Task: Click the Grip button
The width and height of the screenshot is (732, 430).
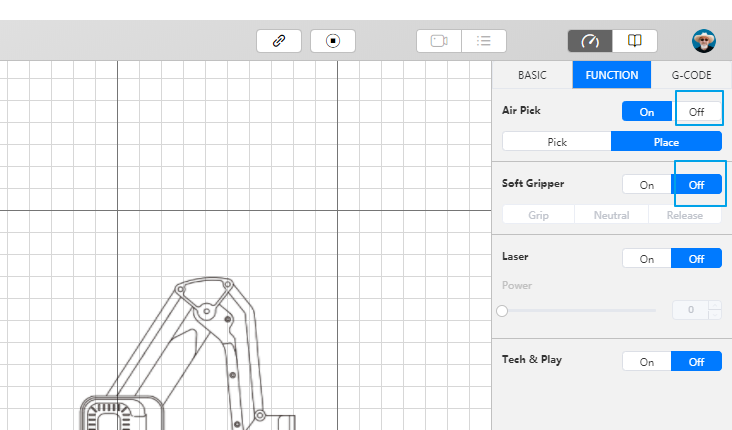Action: (538, 215)
